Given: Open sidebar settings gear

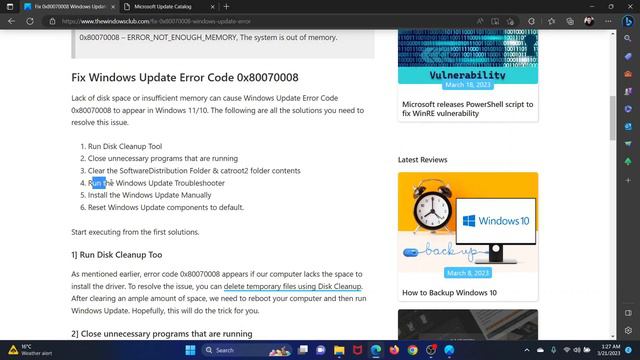Looking at the screenshot, I should pyautogui.click(x=628, y=331).
